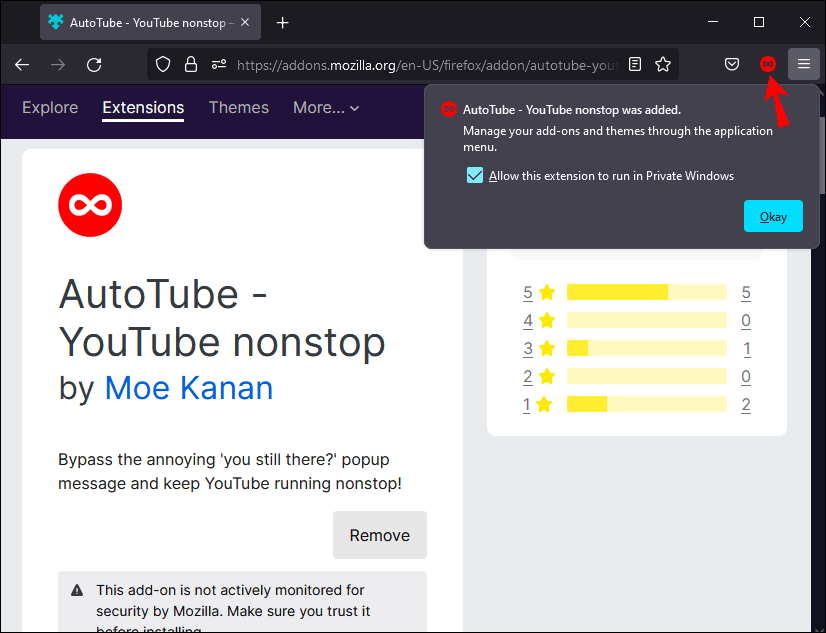The image size is (826, 633).
Task: Open the Explore tab
Action: tap(50, 108)
